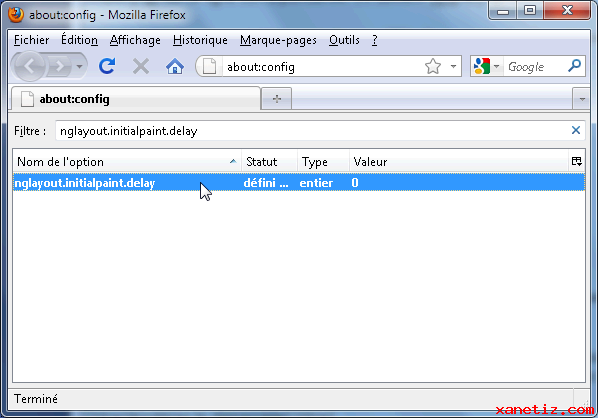This screenshot has width=598, height=418.
Task: Go forward with the Forward arrow button
Action: tap(58, 67)
